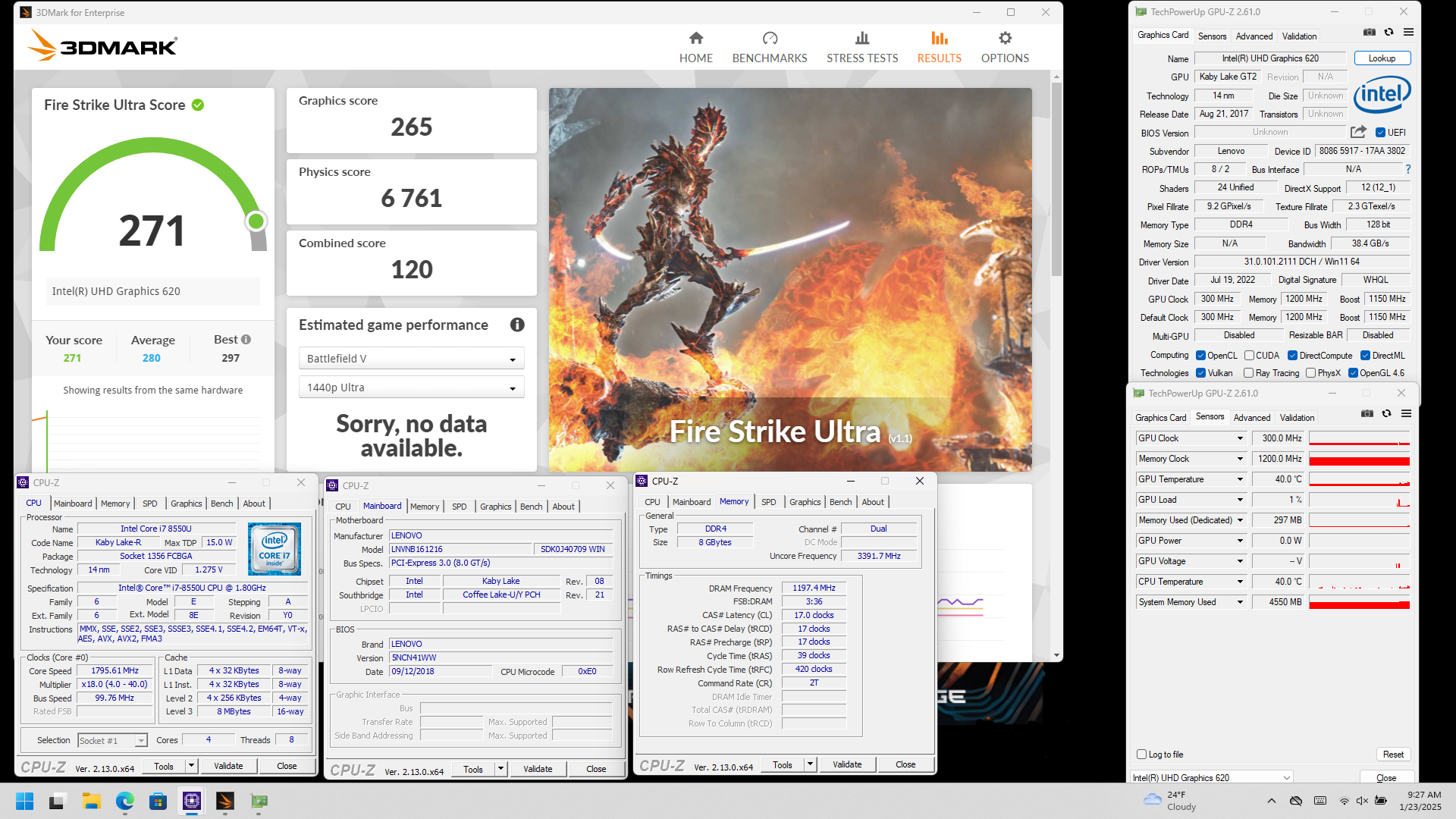Click Tools button in middle CPU-Z window
The image size is (1456, 819).
click(473, 769)
